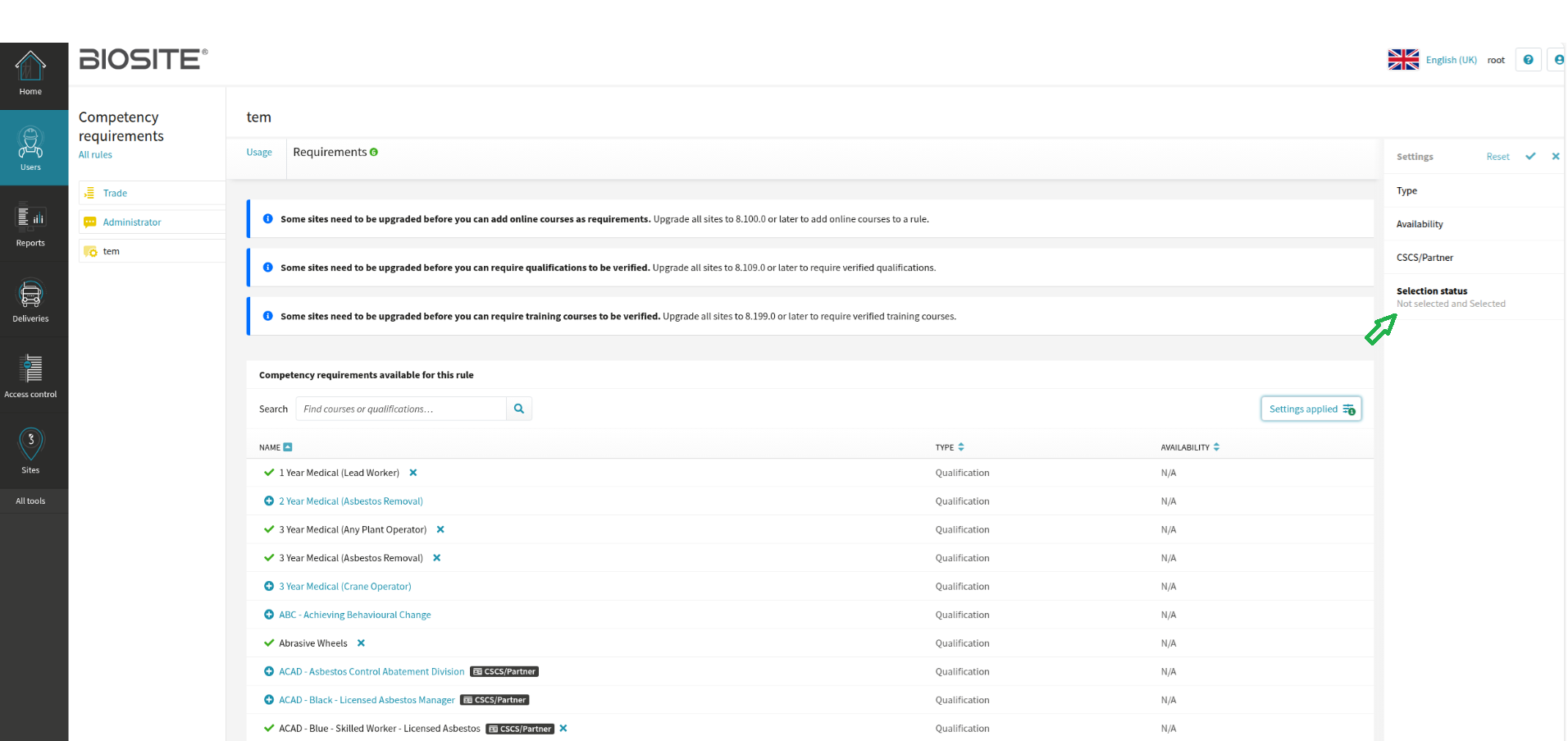Expand the Availability filter setting
This screenshot has width=1568, height=741.
pyautogui.click(x=1474, y=224)
